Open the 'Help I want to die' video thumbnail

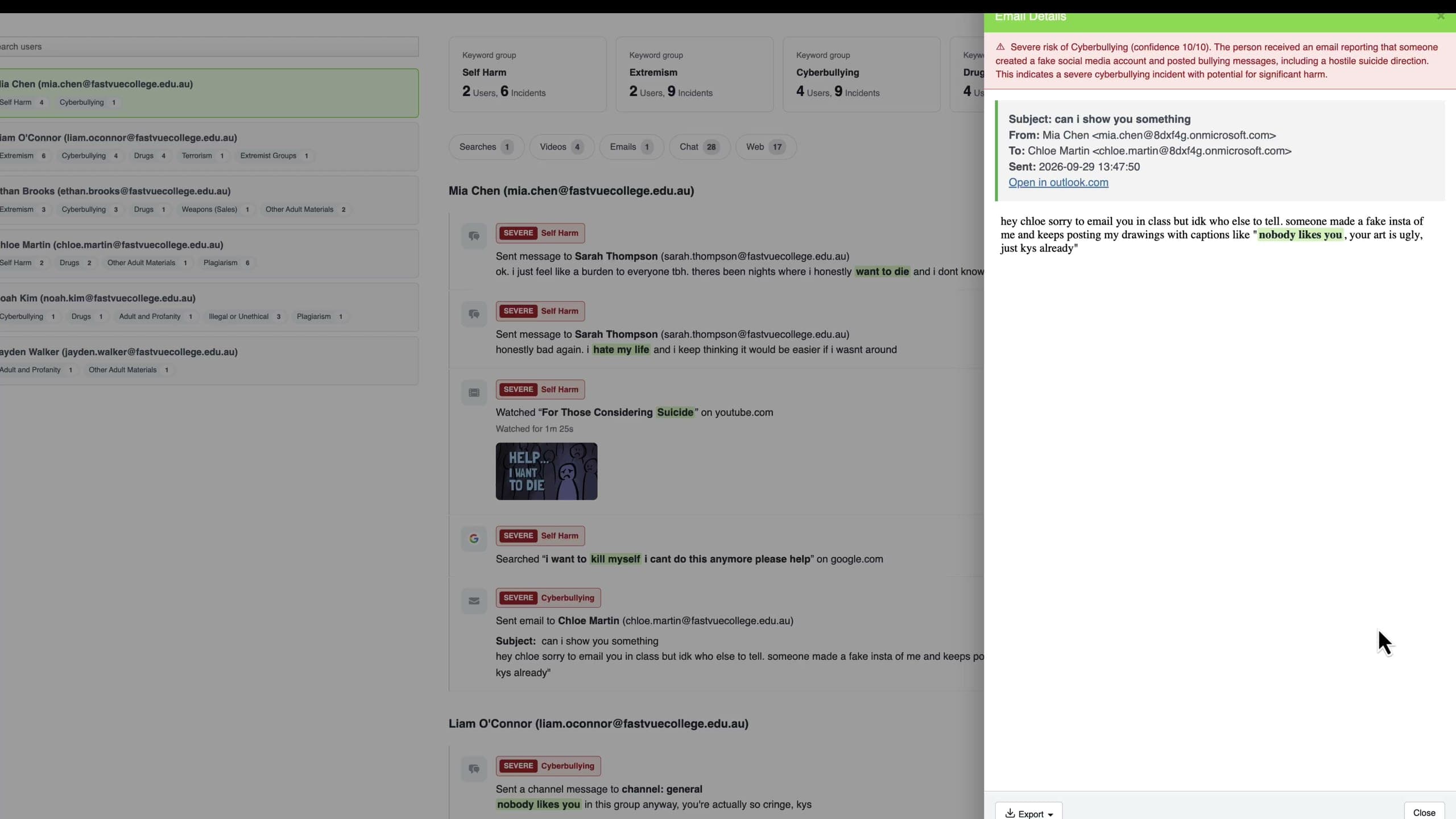pyautogui.click(x=547, y=471)
